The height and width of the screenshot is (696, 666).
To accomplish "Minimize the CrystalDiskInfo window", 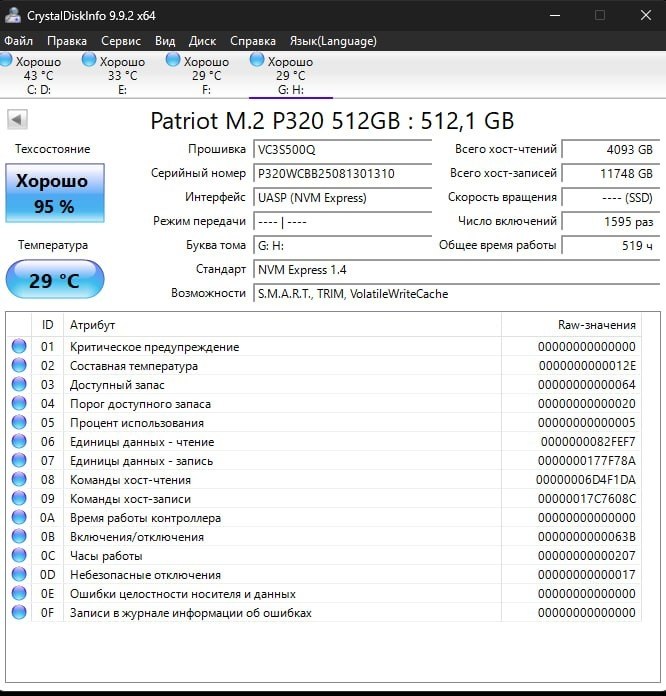I will point(555,15).
